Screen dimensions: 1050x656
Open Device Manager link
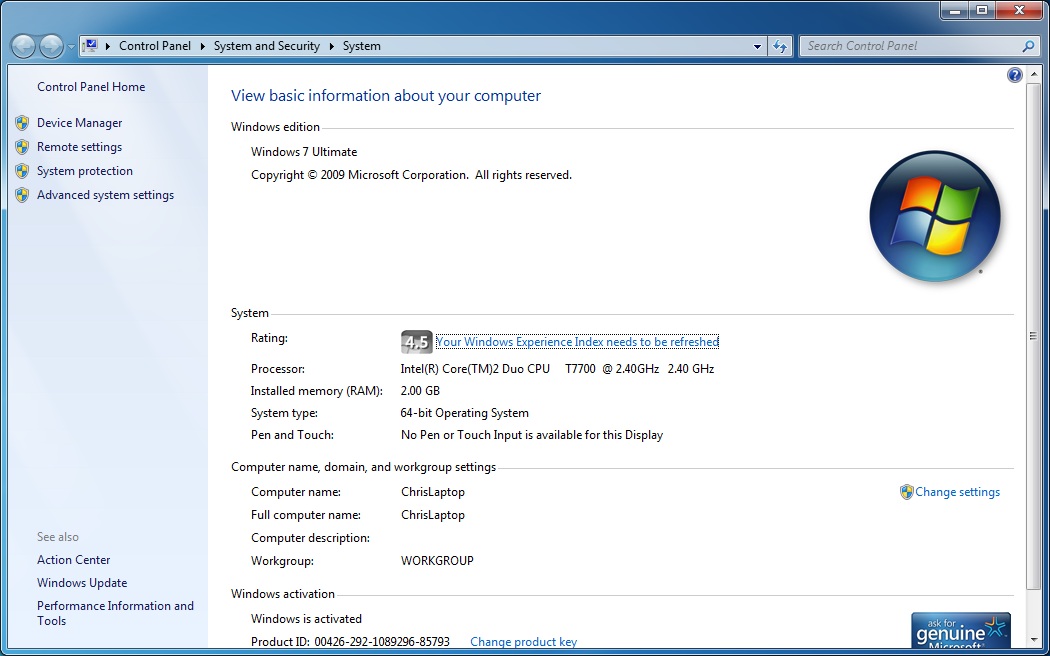[80, 122]
